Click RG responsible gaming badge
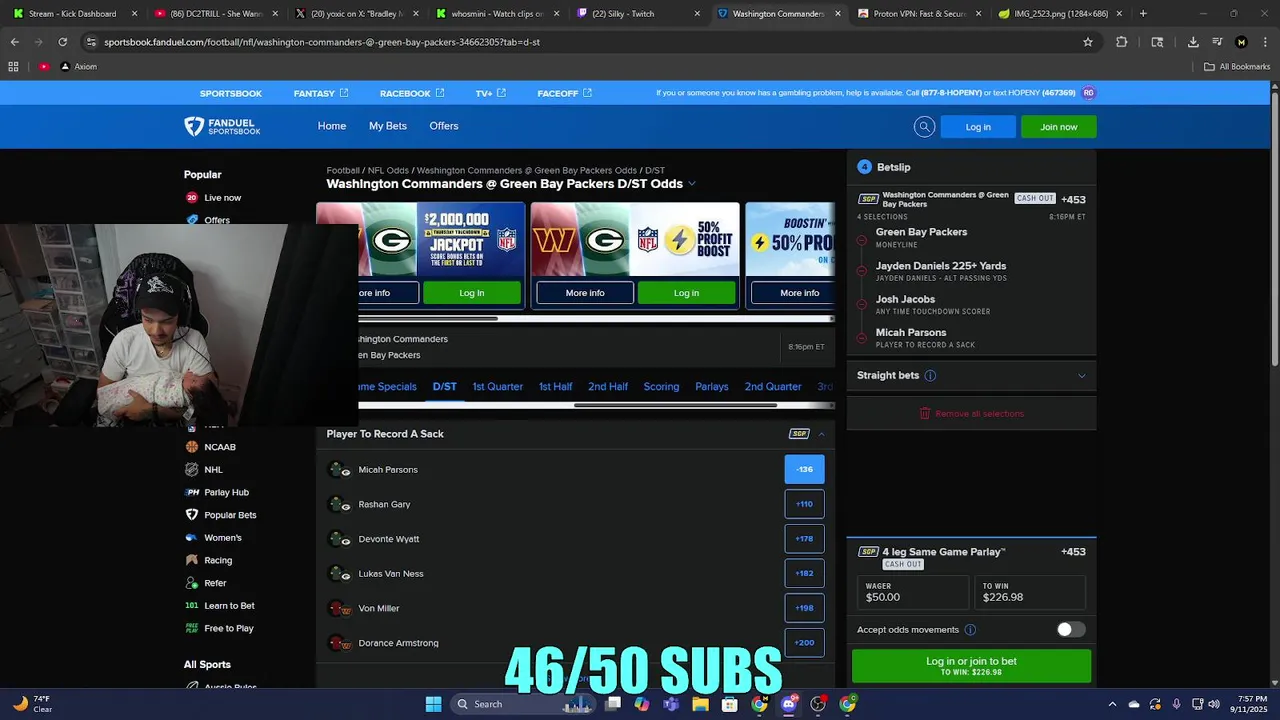 1088,93
